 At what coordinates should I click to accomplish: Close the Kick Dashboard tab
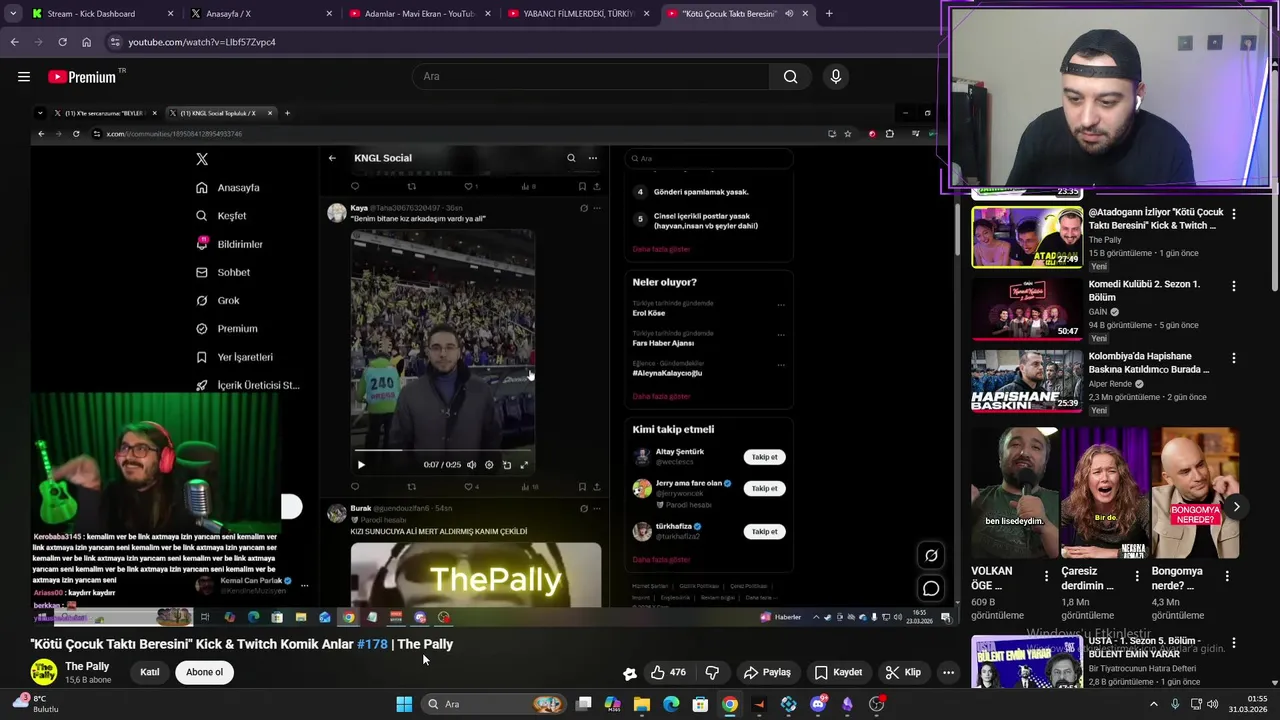click(170, 14)
